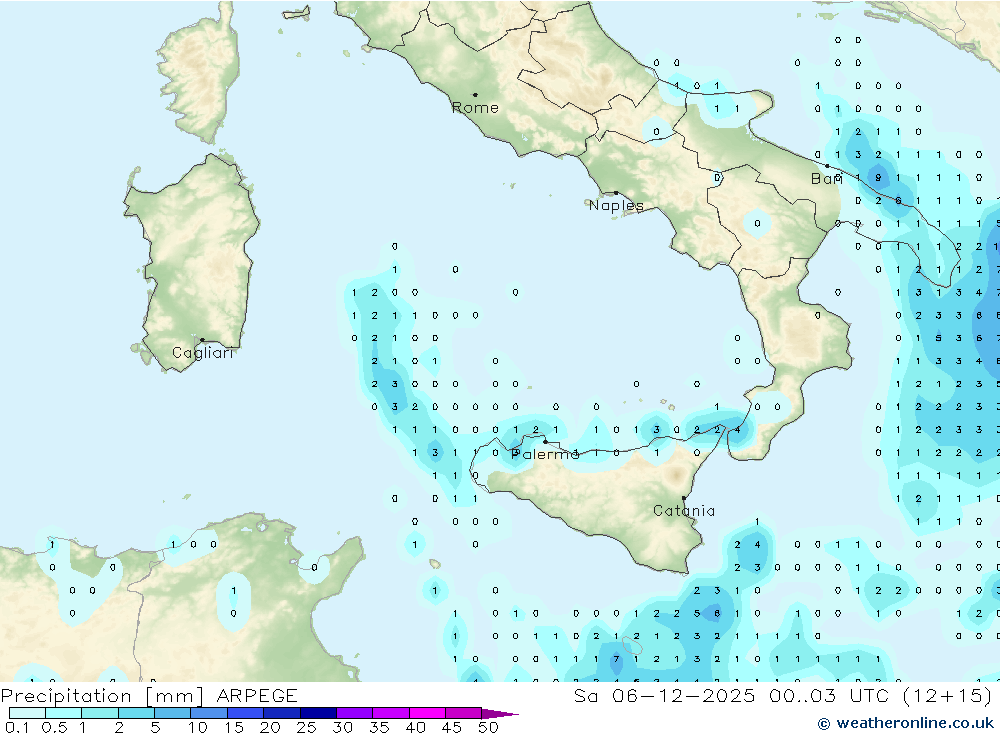Click the date 'Sa 06-12-2025'
This screenshot has width=1000, height=733.
click(664, 695)
